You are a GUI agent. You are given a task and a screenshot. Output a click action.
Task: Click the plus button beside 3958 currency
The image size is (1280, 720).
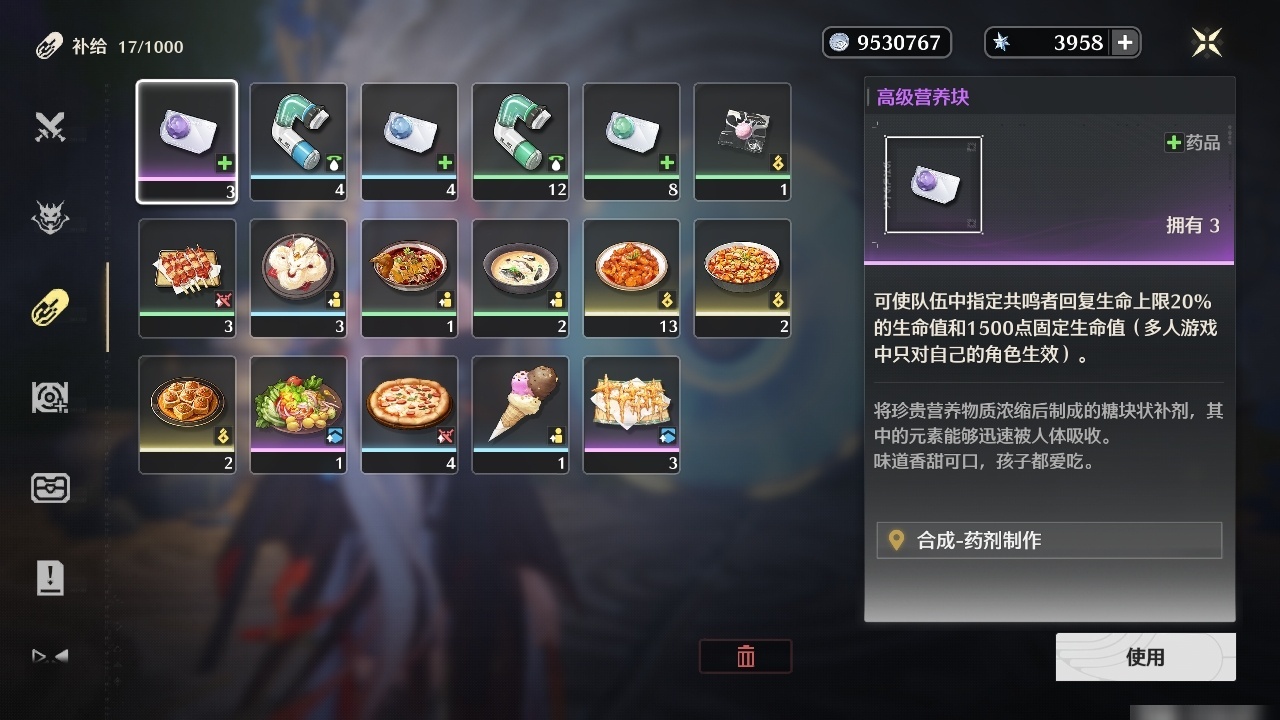(x=1125, y=42)
